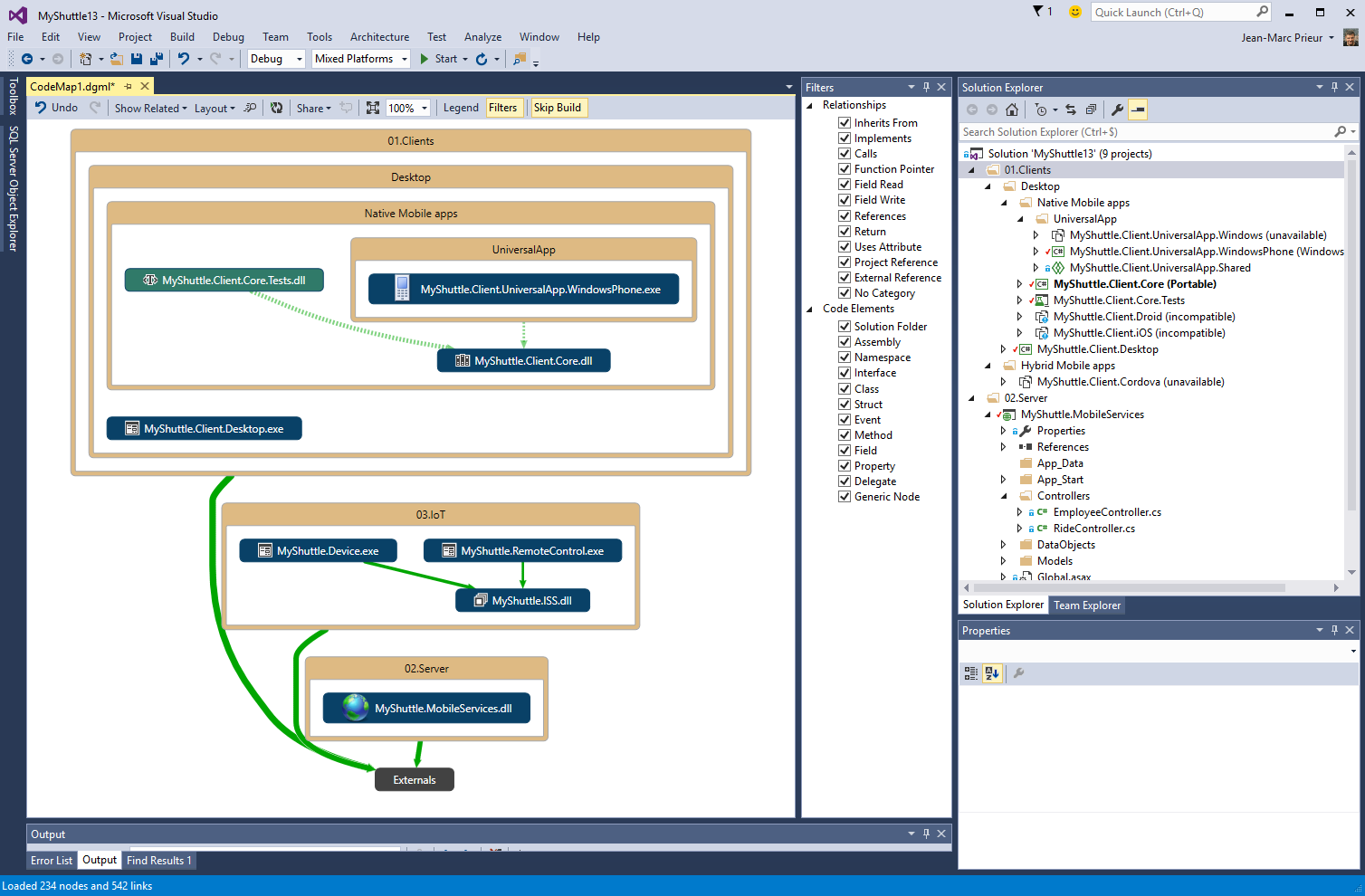The width and height of the screenshot is (1365, 896).
Task: Click the Undo icon on the code map toolbar
Action: click(54, 107)
